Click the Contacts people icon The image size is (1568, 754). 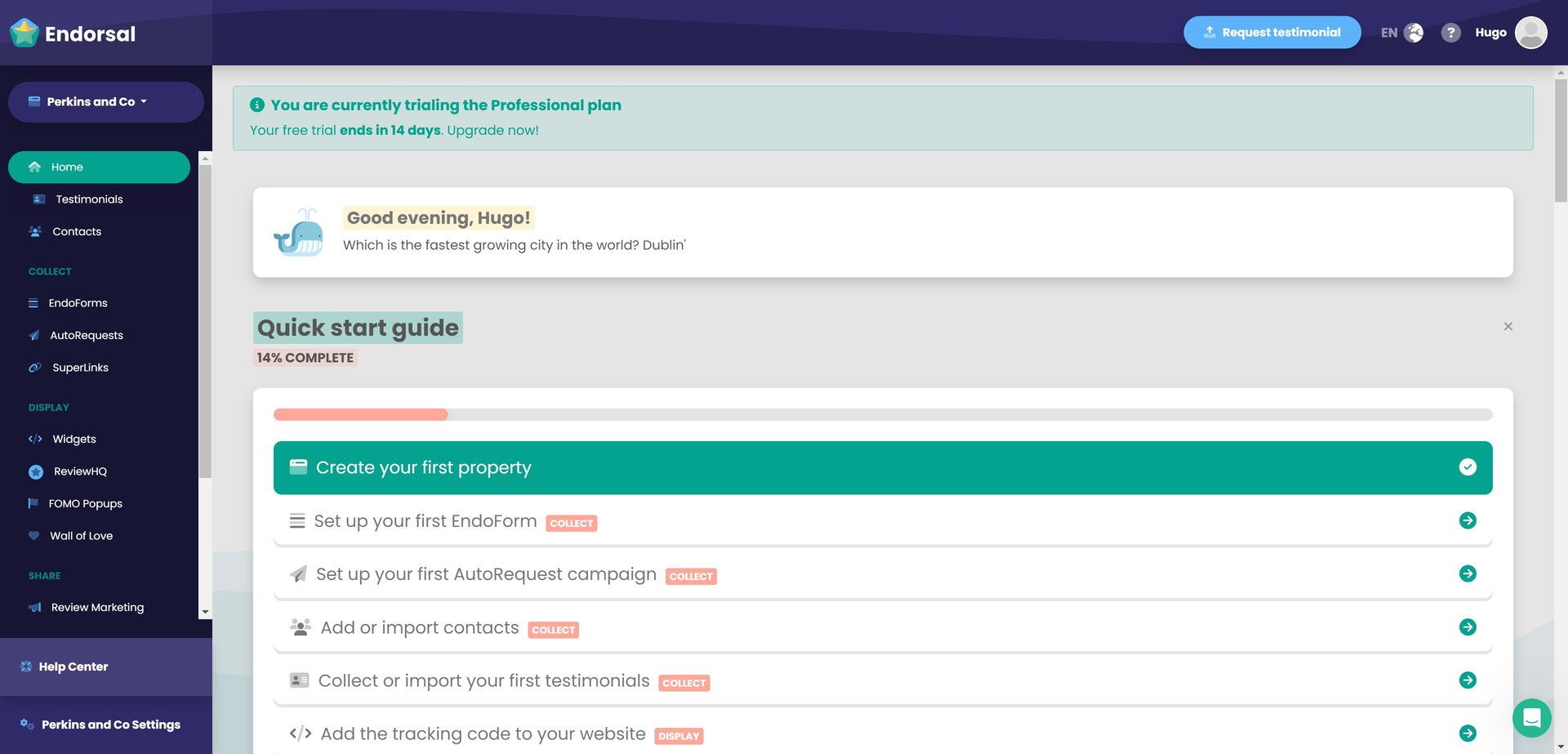pyautogui.click(x=35, y=231)
